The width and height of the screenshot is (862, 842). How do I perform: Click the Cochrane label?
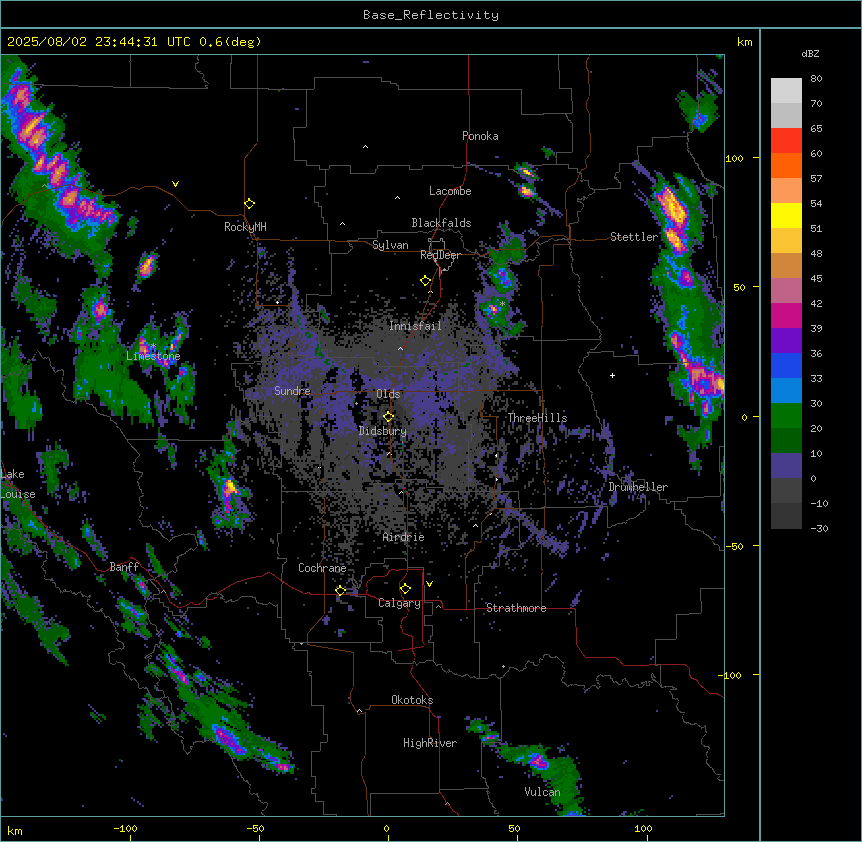pos(322,568)
